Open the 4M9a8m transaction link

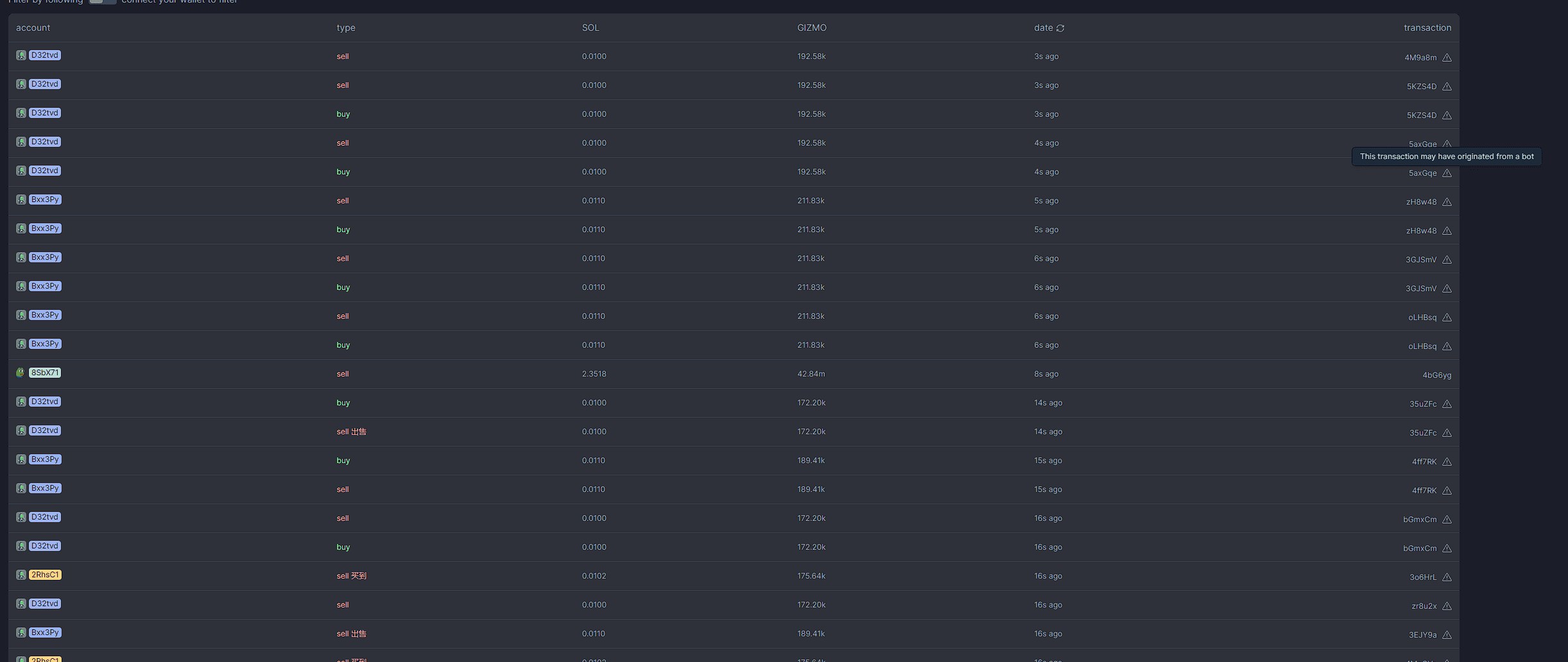[x=1420, y=58]
